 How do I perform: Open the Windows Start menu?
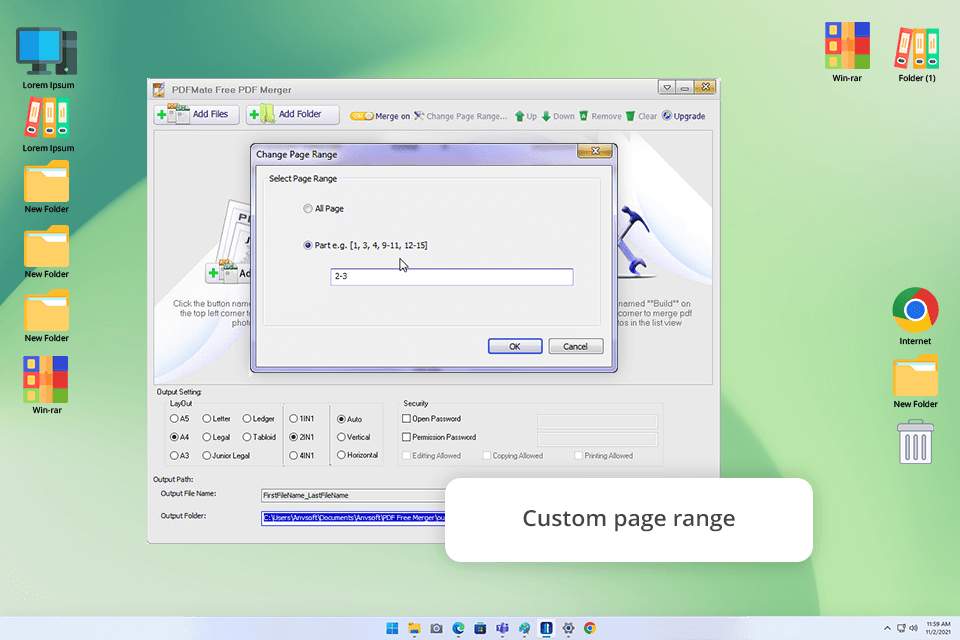(392, 628)
